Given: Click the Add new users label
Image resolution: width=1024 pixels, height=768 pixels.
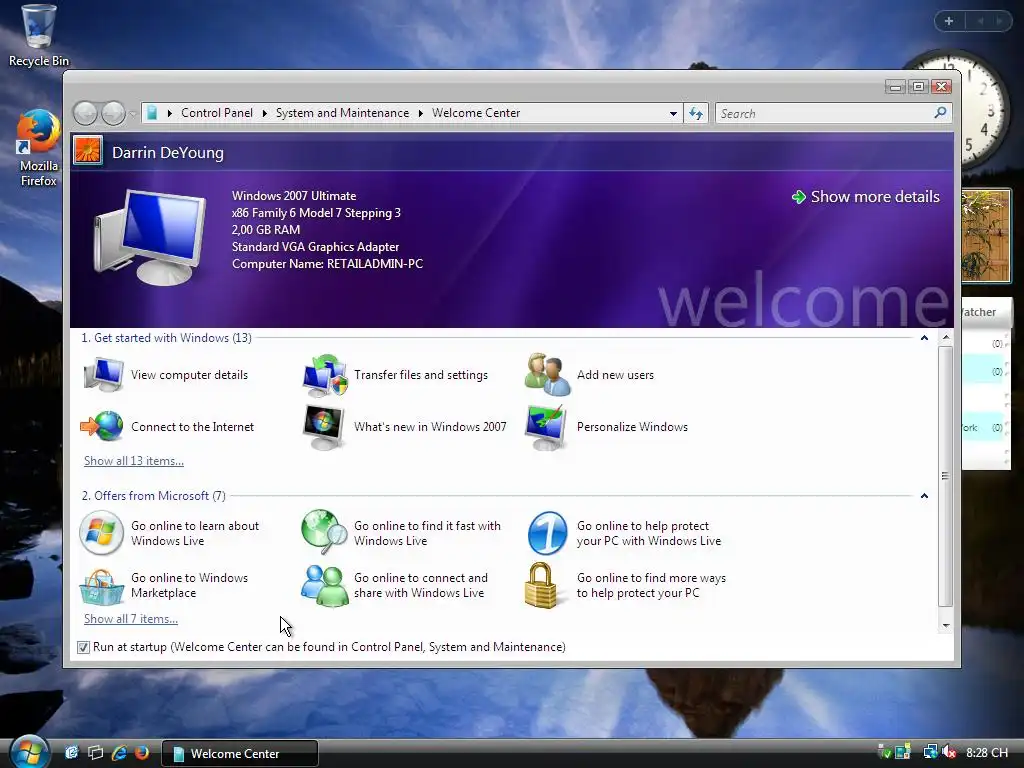Looking at the screenshot, I should 615,375.
